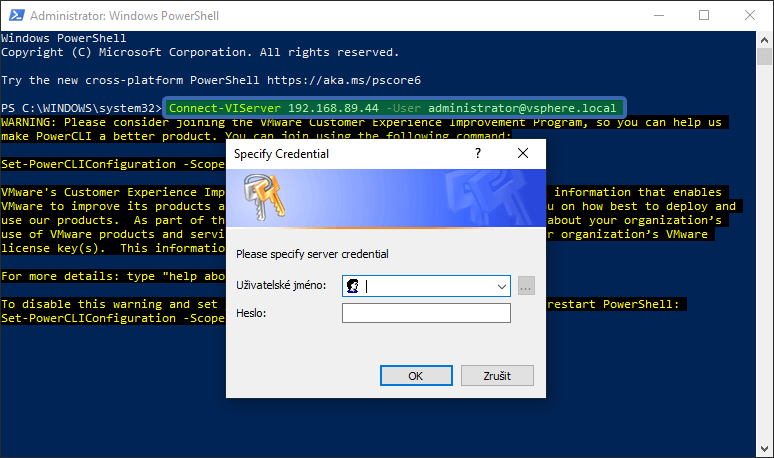The width and height of the screenshot is (774, 458).
Task: Click the Specify Credential dialog title
Action: point(281,154)
